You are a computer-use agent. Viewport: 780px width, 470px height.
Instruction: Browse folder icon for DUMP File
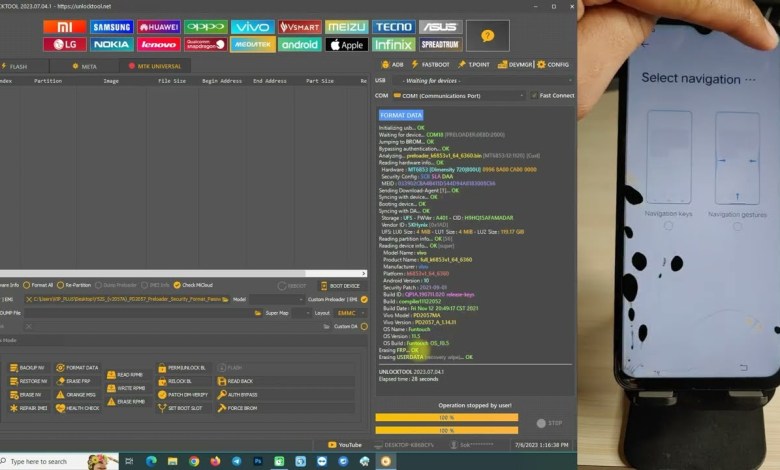pyautogui.click(x=258, y=313)
